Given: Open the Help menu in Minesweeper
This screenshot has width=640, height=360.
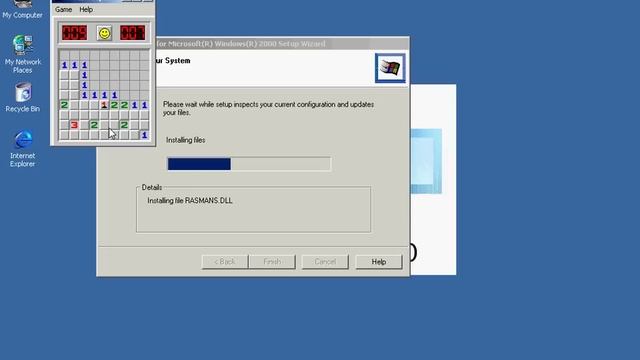Looking at the screenshot, I should pos(86,9).
